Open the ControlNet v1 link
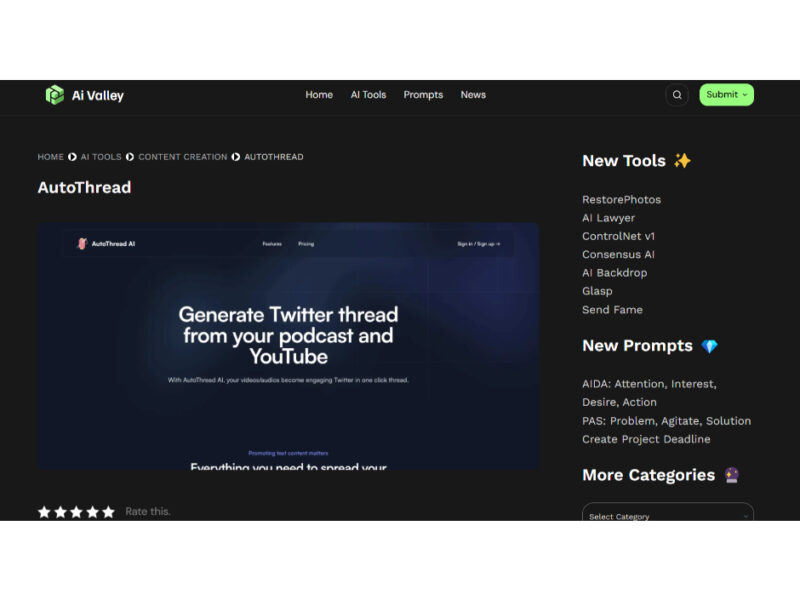The height and width of the screenshot is (600, 800). coord(618,236)
